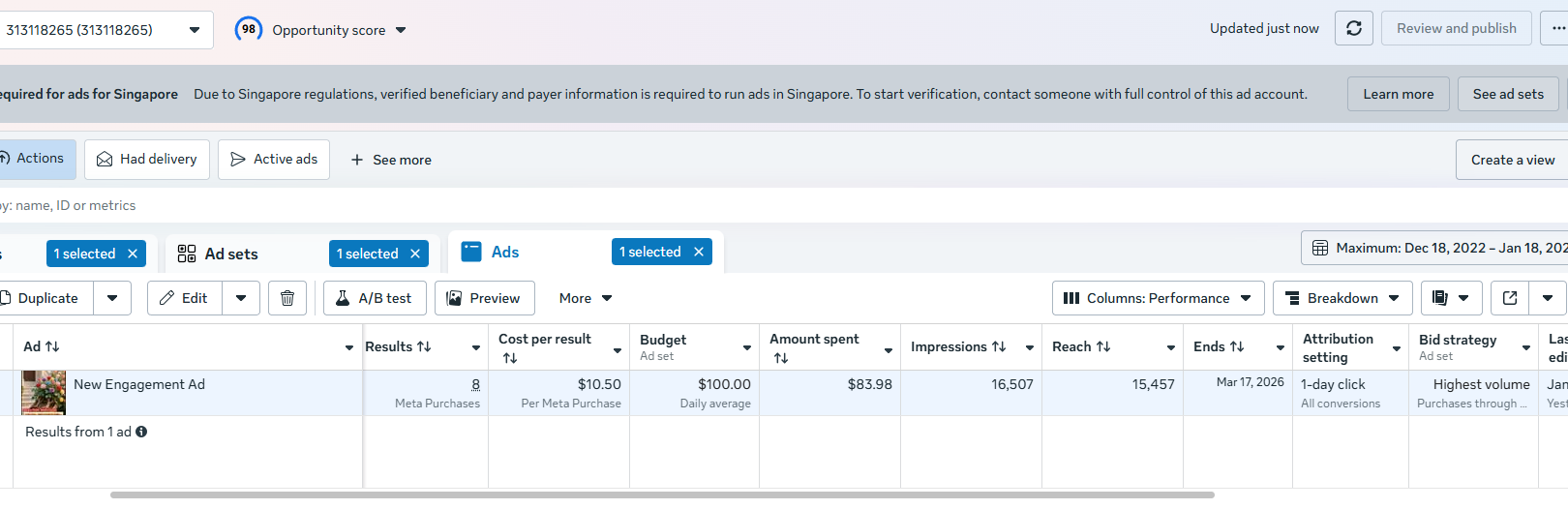Click the Learn more button
Screen dimensions: 1568x509
(1398, 94)
